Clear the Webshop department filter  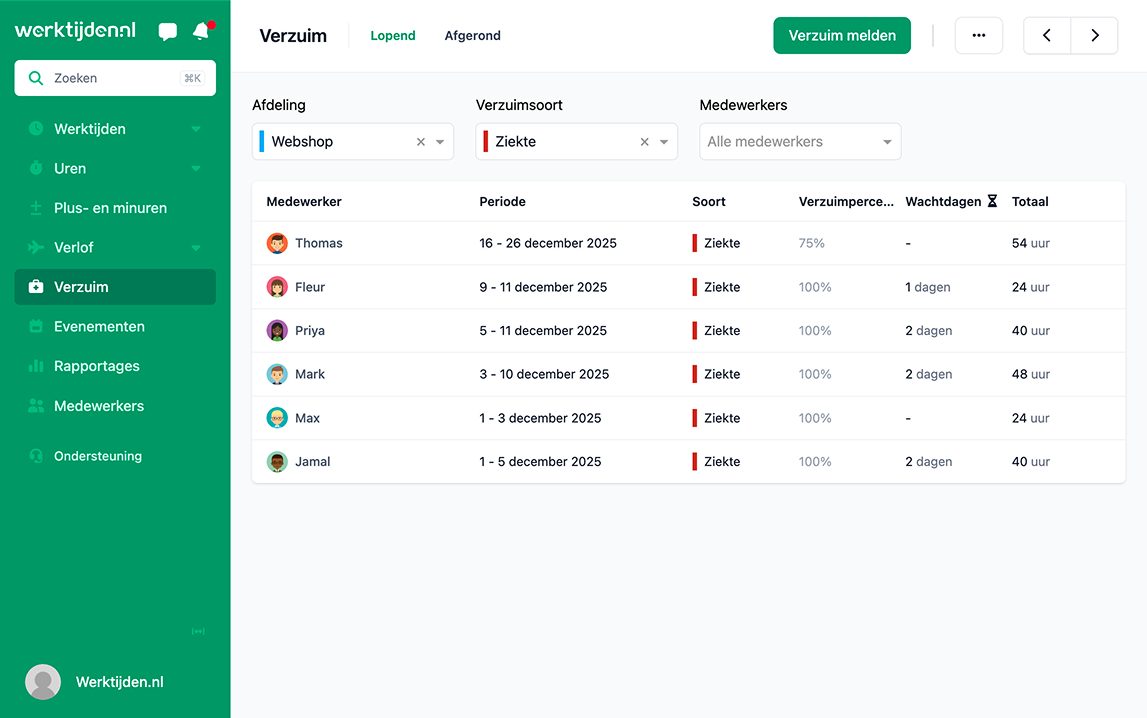click(x=420, y=141)
